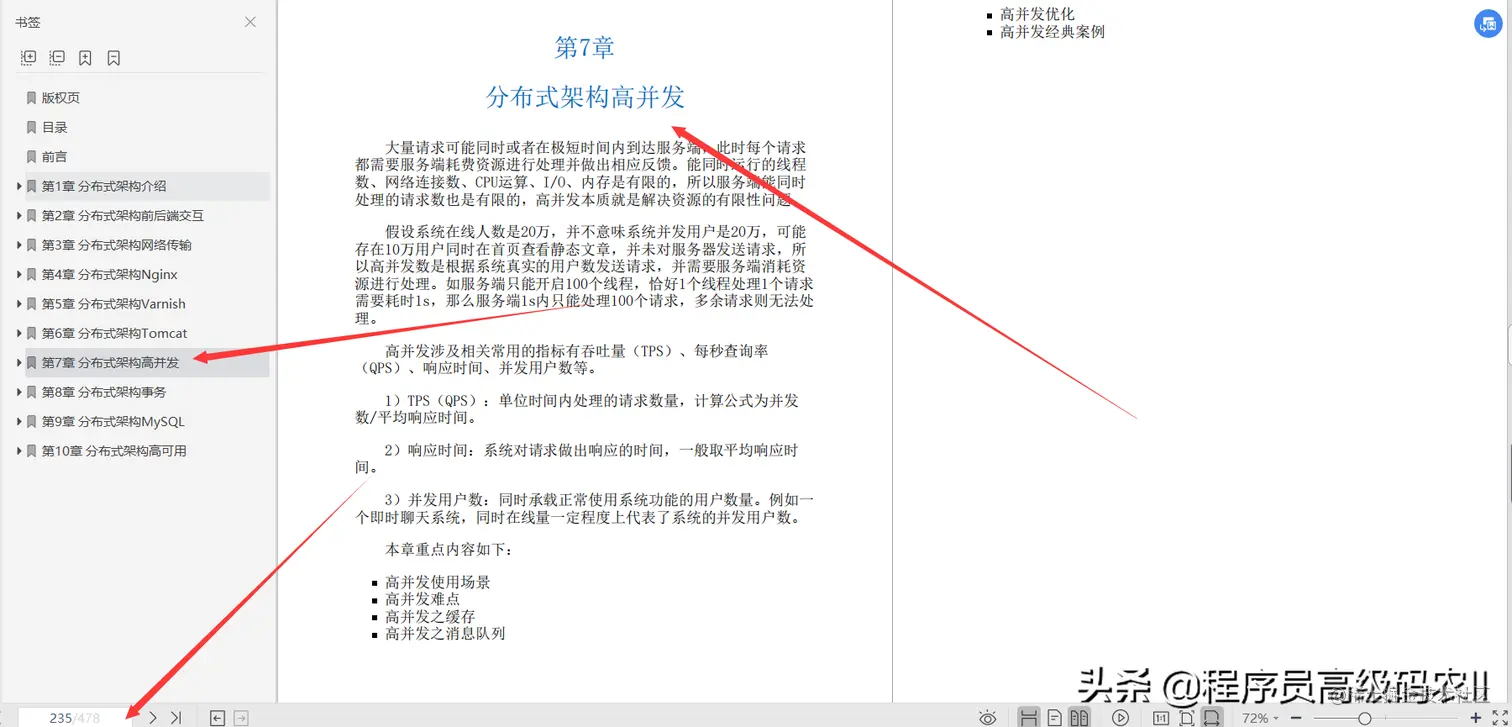Click the 本章重点内容如下 line
Viewport: 1512px width, 727px height.
coord(449,550)
